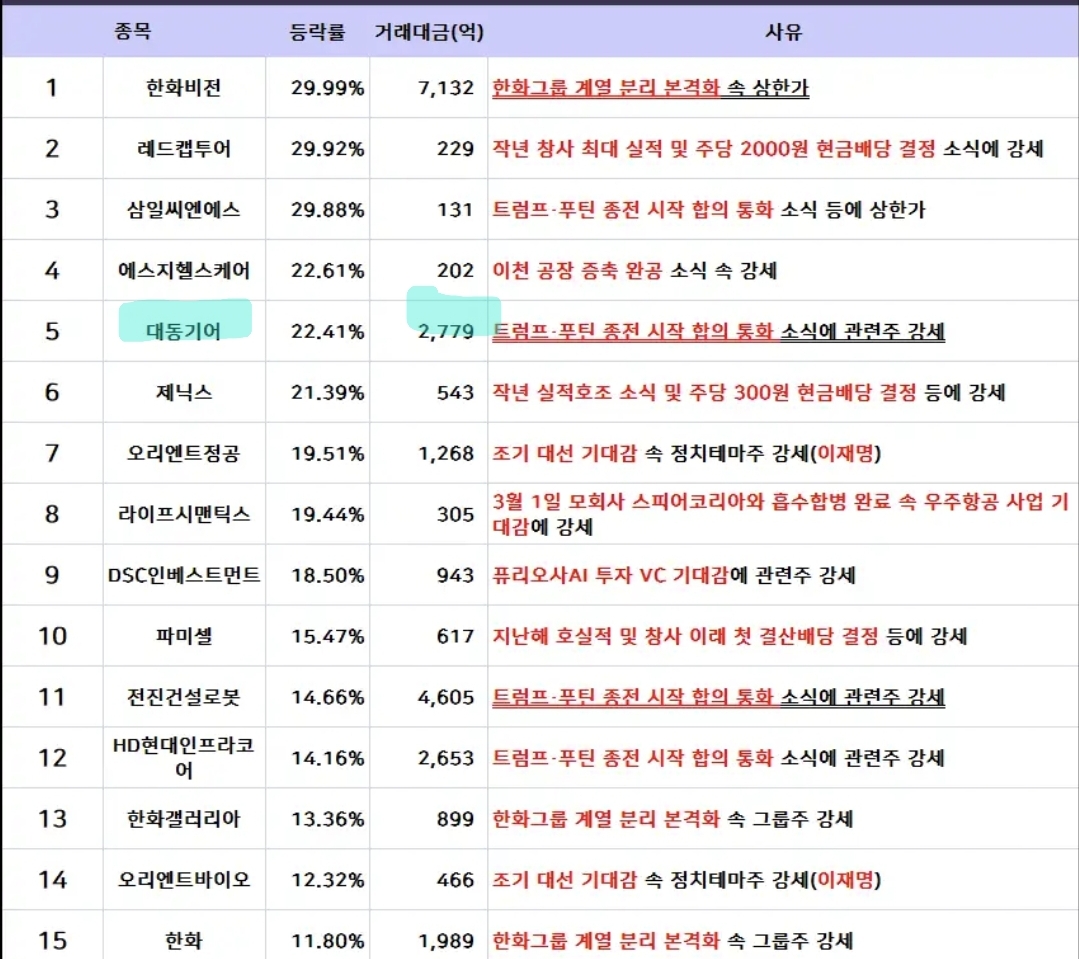Click the 19.44% change rate value
Viewport: 1079px width, 959px height.
[x=327, y=514]
